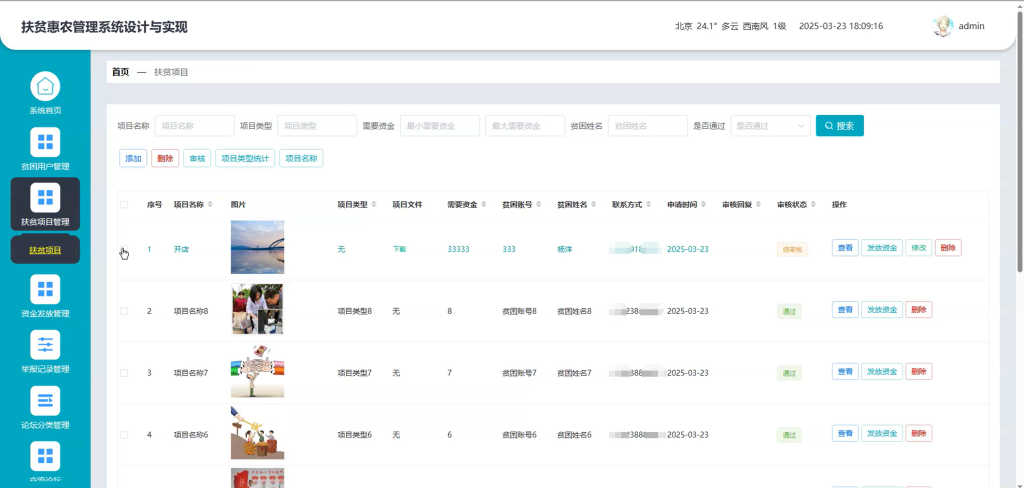The image size is (1024, 488).
Task: Click the 搜索 search button
Action: click(x=840, y=125)
